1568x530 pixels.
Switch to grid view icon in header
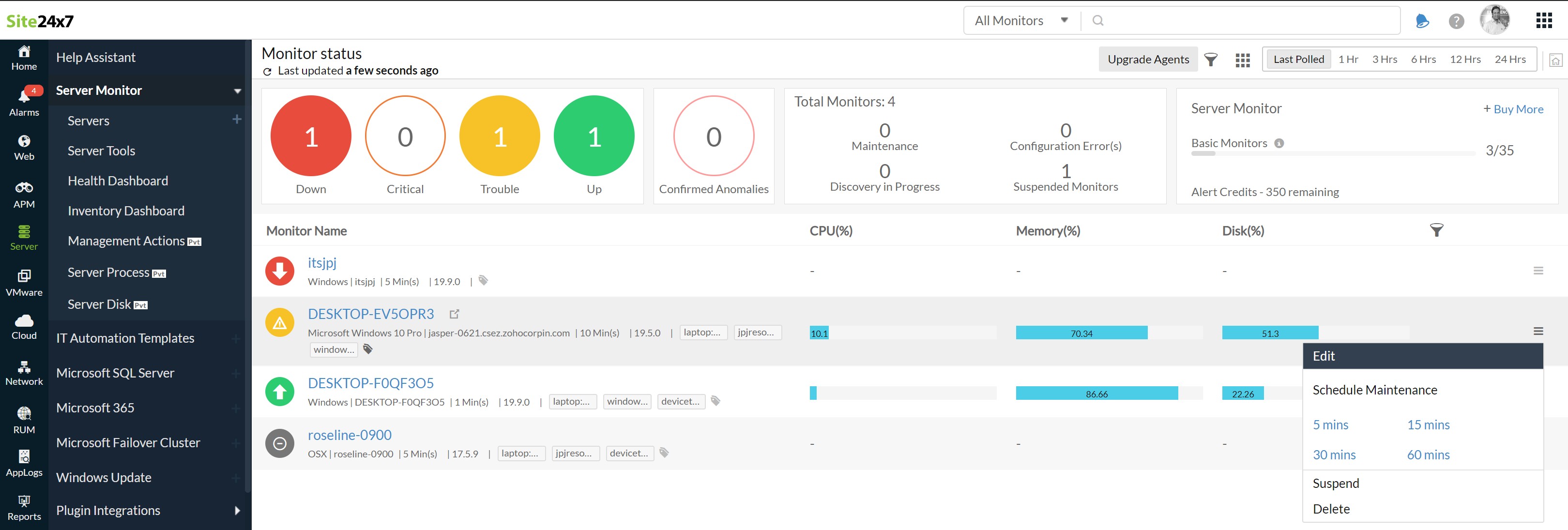[x=1242, y=60]
